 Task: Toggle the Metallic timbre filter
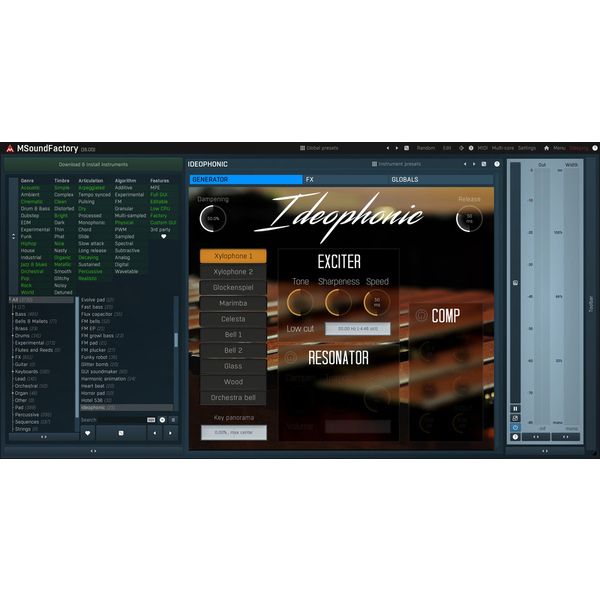click(62, 265)
